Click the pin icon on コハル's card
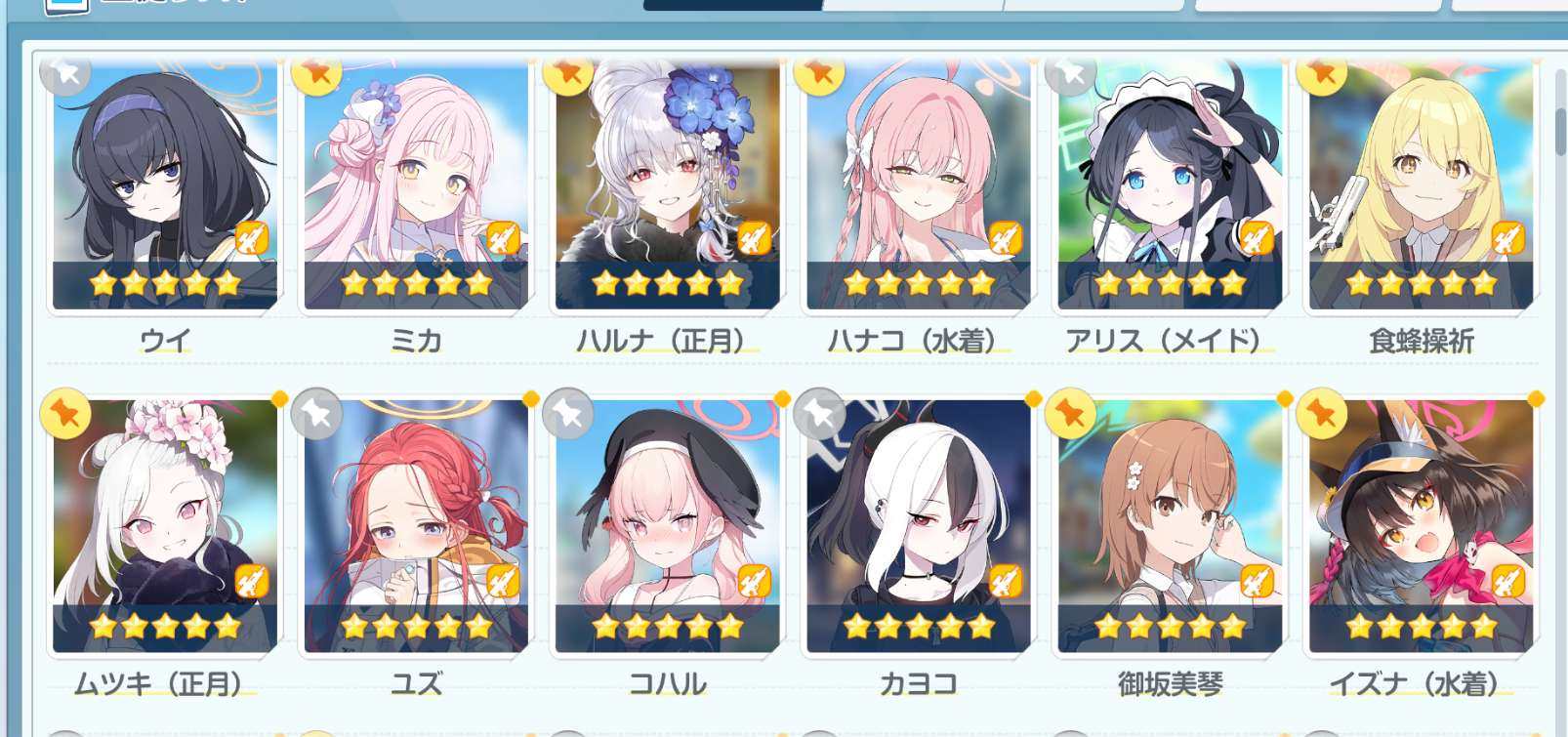This screenshot has height=737, width=1568. tap(568, 414)
